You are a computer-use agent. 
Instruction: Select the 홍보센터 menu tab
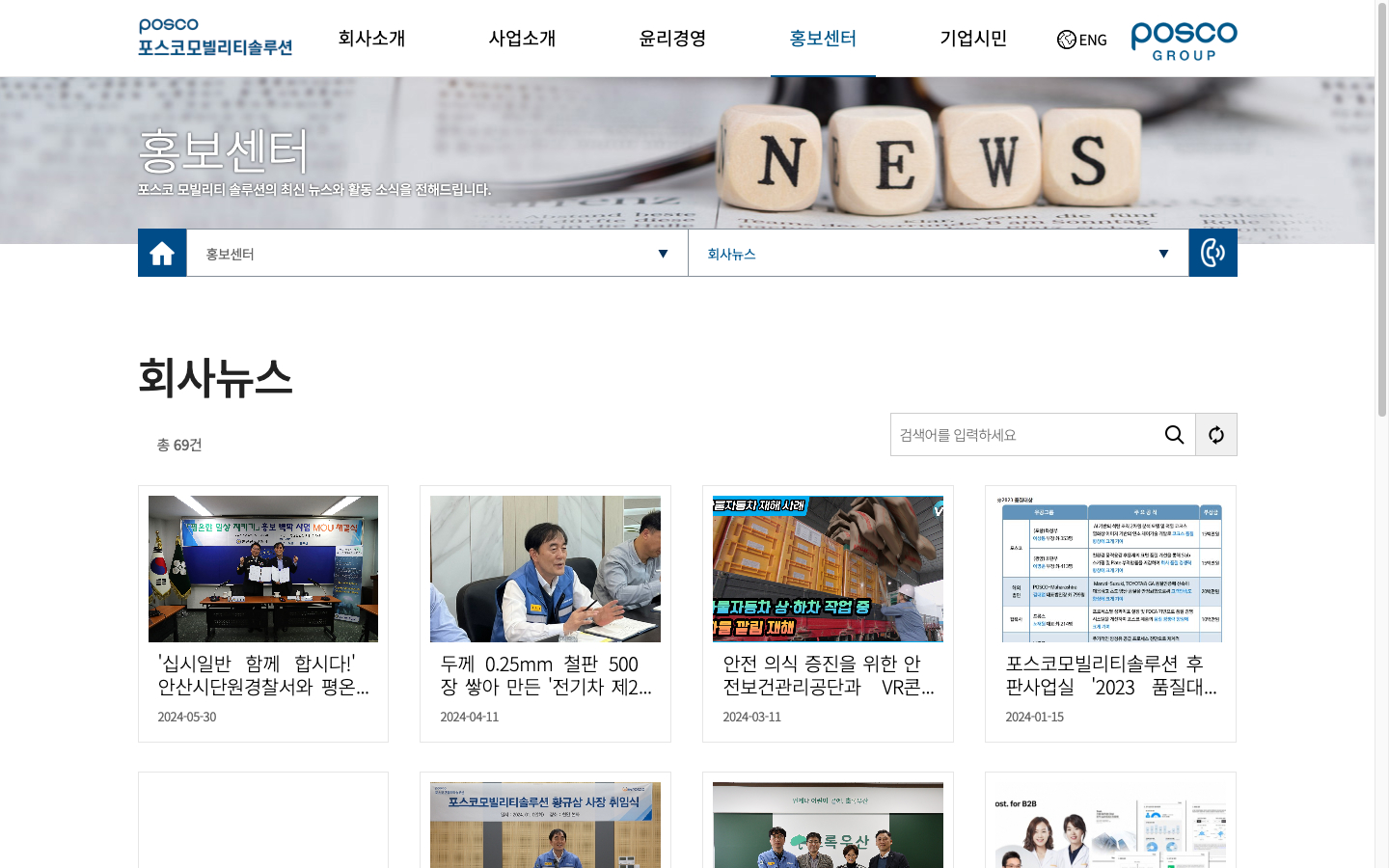(x=823, y=39)
